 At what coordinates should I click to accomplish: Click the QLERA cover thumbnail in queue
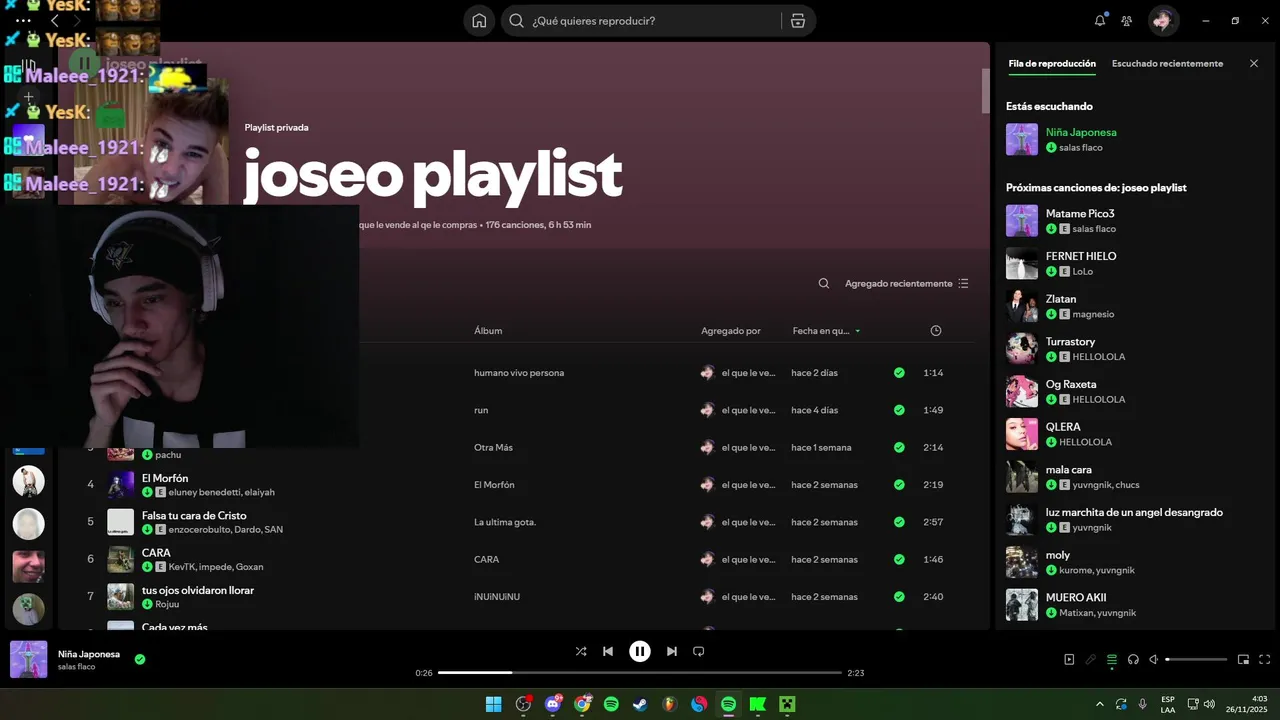(1022, 434)
